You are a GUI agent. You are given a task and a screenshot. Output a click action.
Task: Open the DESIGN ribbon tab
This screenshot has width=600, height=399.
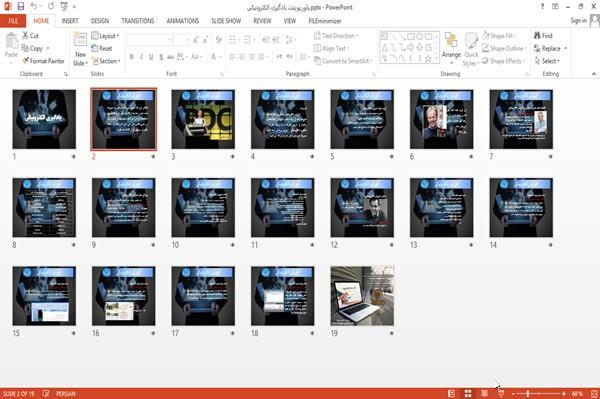coord(100,21)
